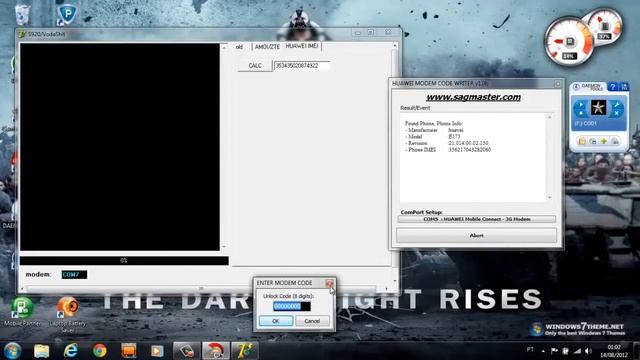Click the black console scrollbar up arrow

click(x=224, y=47)
